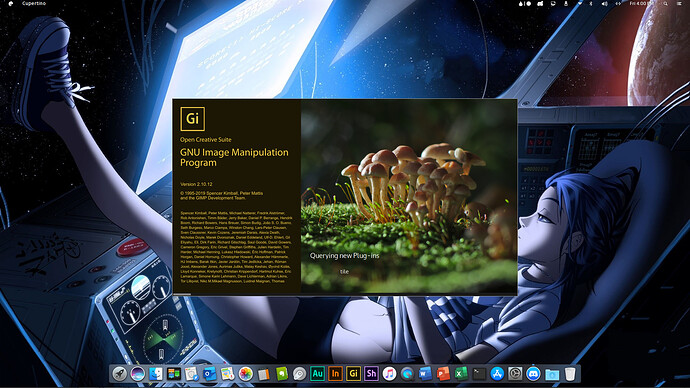This screenshot has height=388, width=690.
Task: Click the Wi-Fi icon in menu bar
Action: coord(580,4)
